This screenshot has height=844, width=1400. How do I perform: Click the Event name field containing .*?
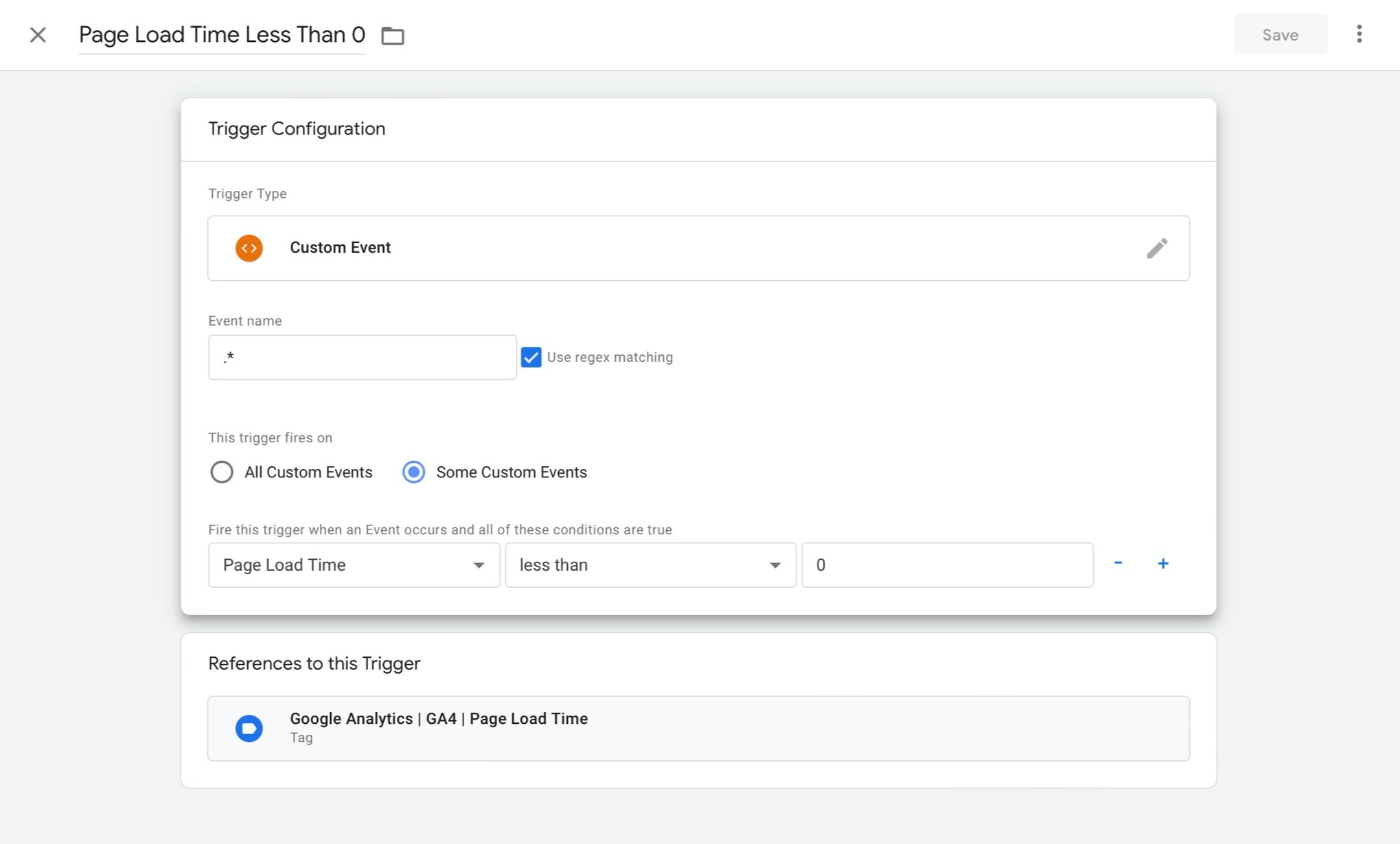click(362, 357)
